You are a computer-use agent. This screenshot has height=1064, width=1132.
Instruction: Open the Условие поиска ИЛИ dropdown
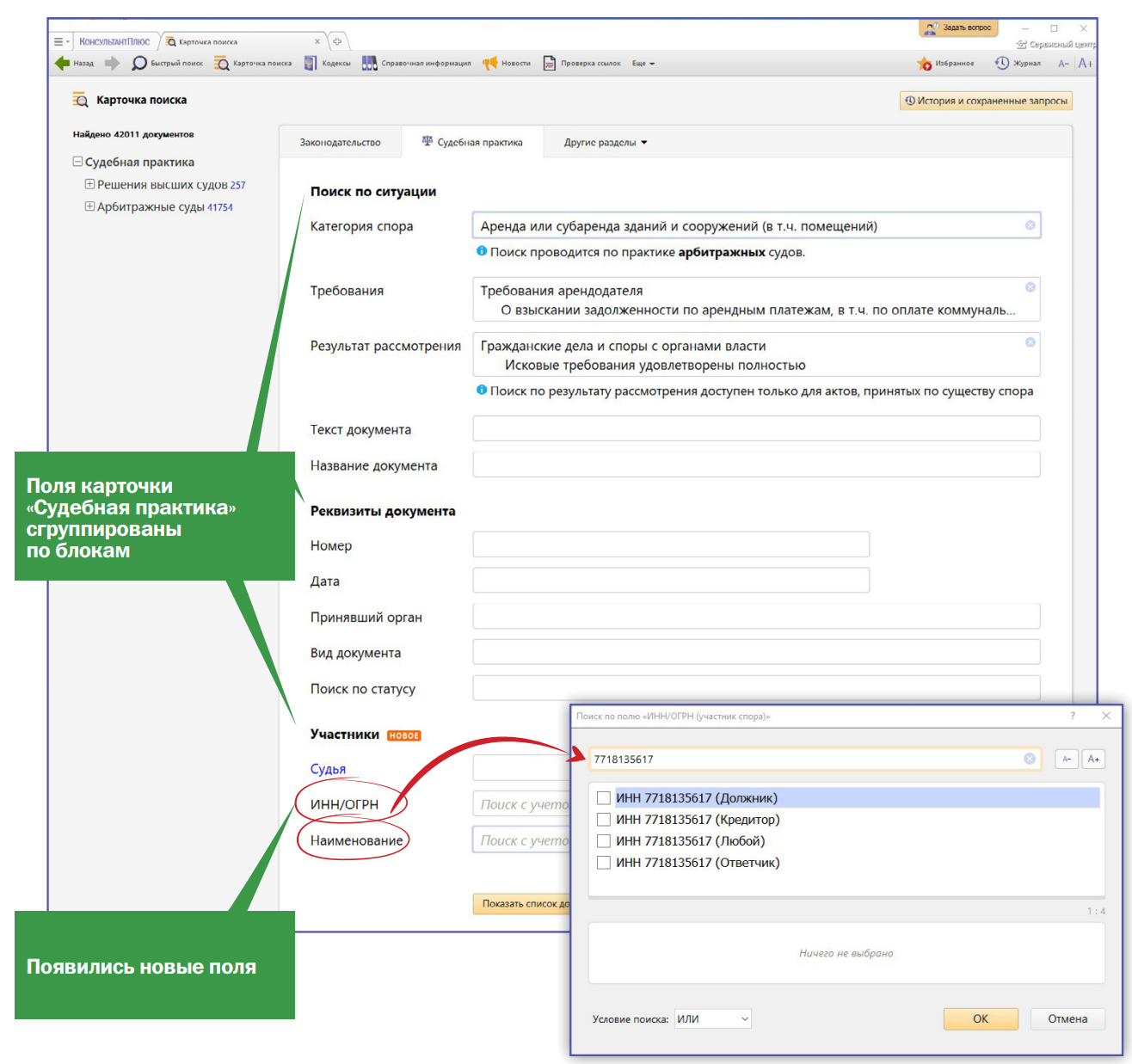click(713, 1018)
